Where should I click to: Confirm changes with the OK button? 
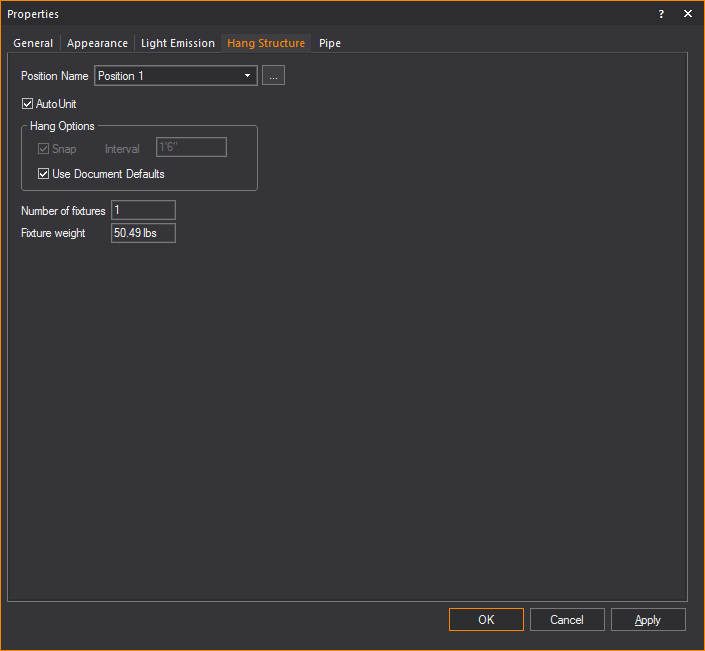(x=486, y=620)
